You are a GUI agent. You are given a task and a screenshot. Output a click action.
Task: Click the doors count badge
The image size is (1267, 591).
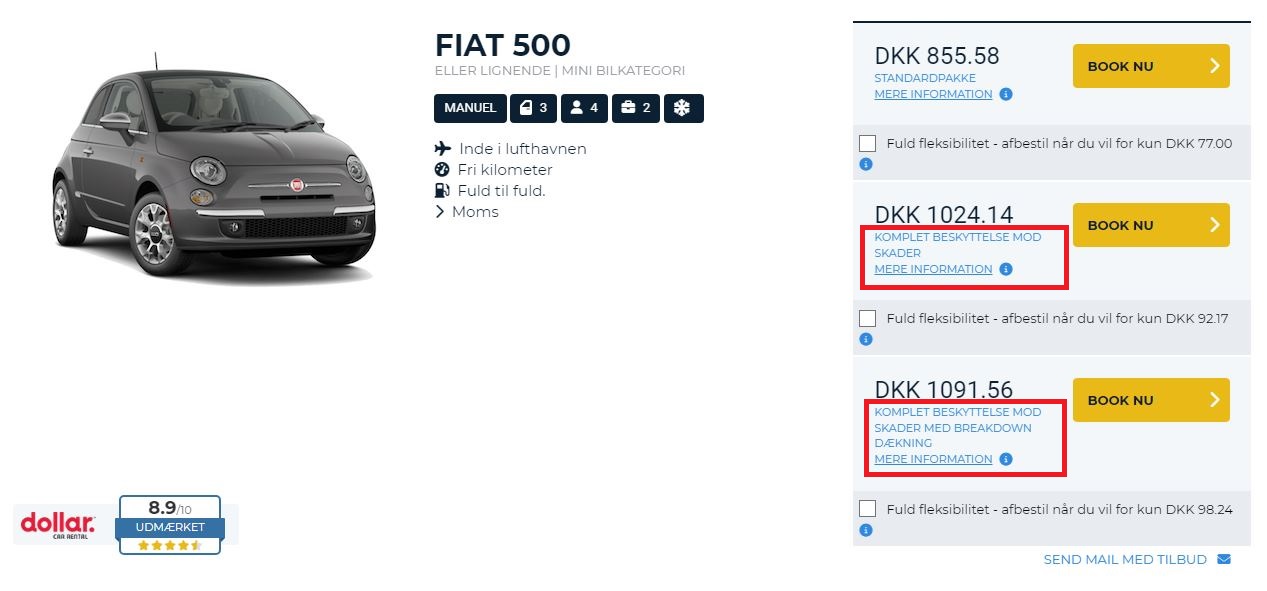[x=533, y=108]
